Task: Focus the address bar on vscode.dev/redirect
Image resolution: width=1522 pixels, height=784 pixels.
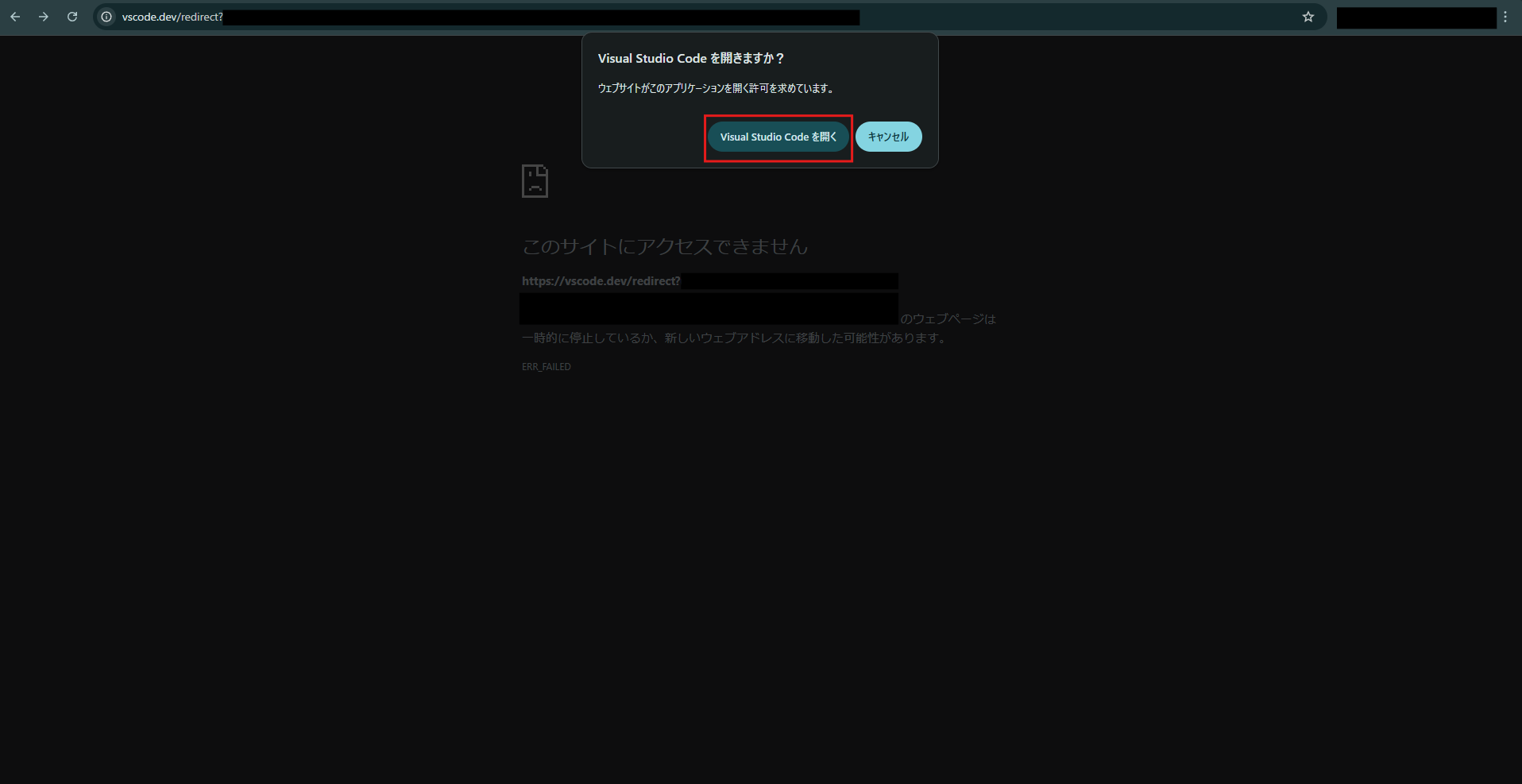Action: (x=172, y=17)
